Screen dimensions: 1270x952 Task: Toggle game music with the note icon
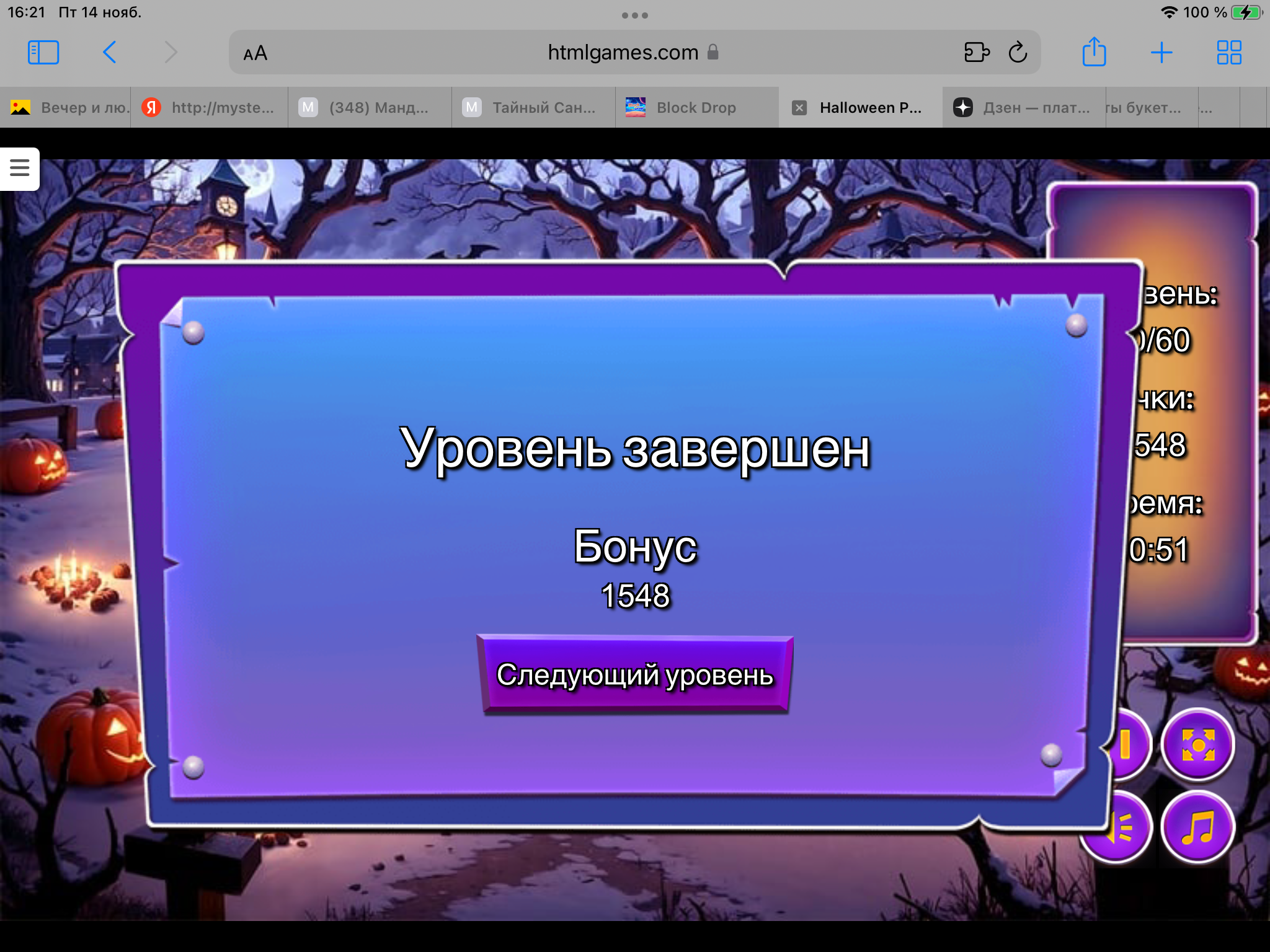[x=1197, y=827]
